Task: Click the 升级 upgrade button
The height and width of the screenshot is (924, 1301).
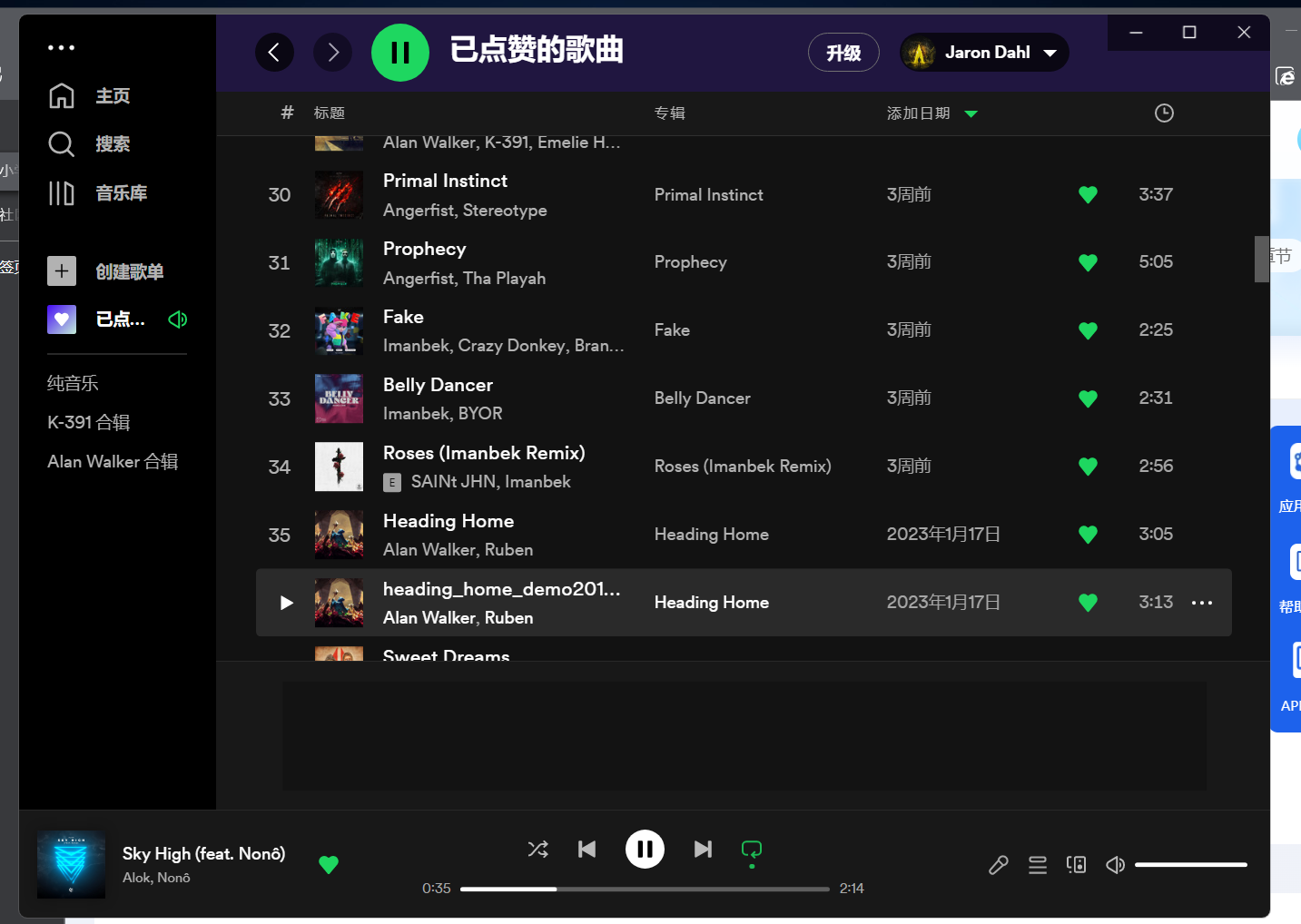Action: pyautogui.click(x=843, y=52)
